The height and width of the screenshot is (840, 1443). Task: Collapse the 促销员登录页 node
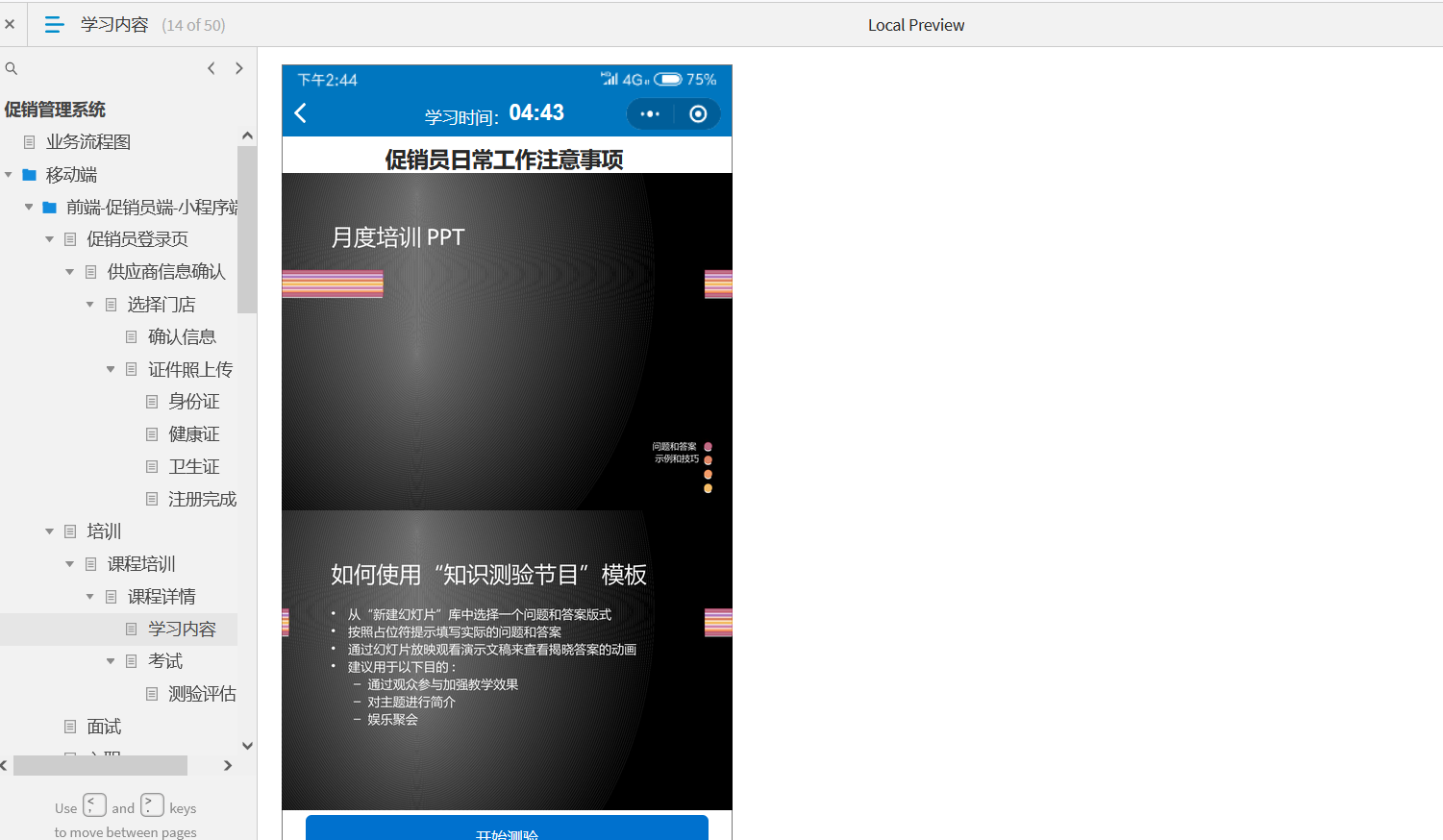coord(50,239)
